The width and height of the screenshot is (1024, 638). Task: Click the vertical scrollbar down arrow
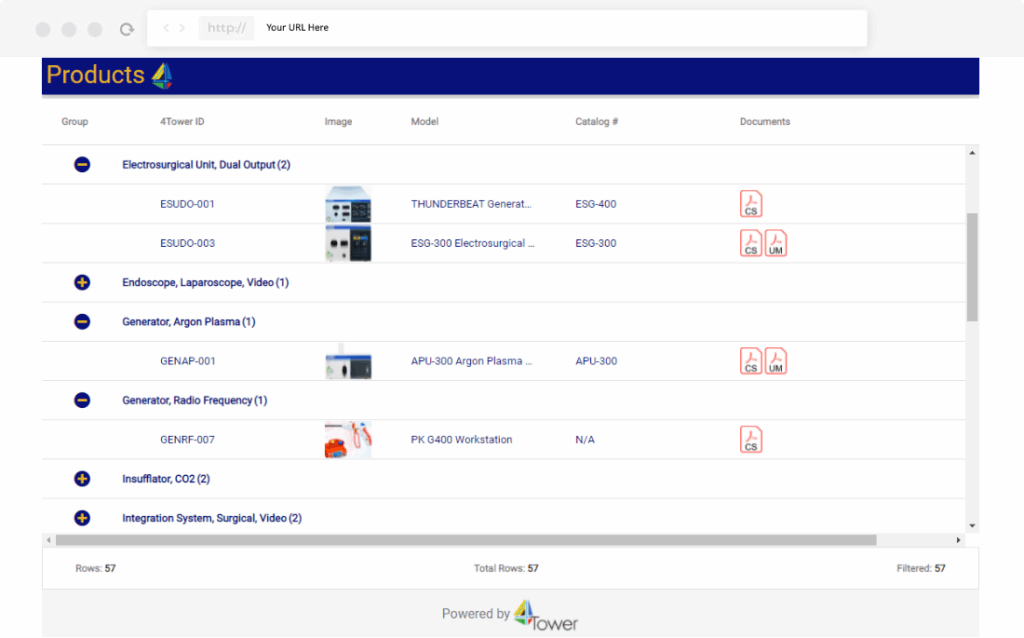tap(972, 526)
